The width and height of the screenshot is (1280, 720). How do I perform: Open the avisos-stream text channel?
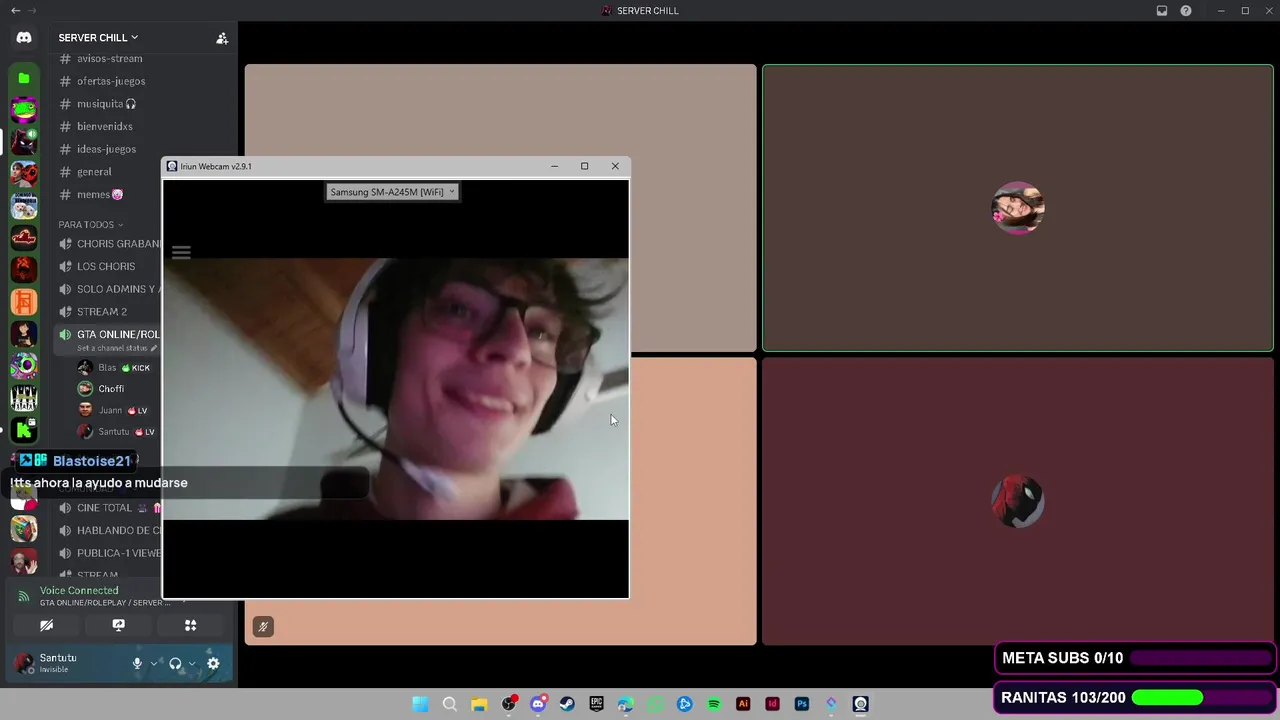pos(108,58)
